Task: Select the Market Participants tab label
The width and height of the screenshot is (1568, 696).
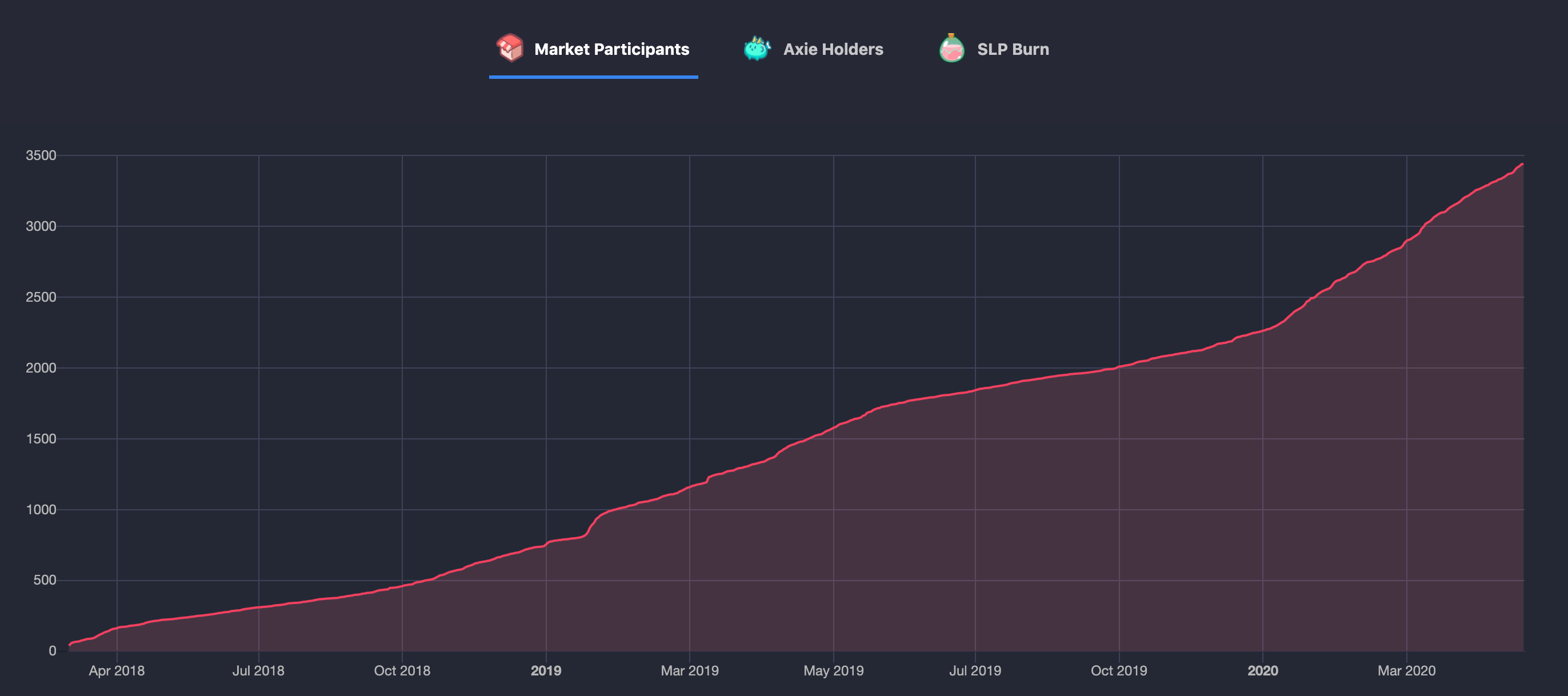Action: click(x=611, y=49)
